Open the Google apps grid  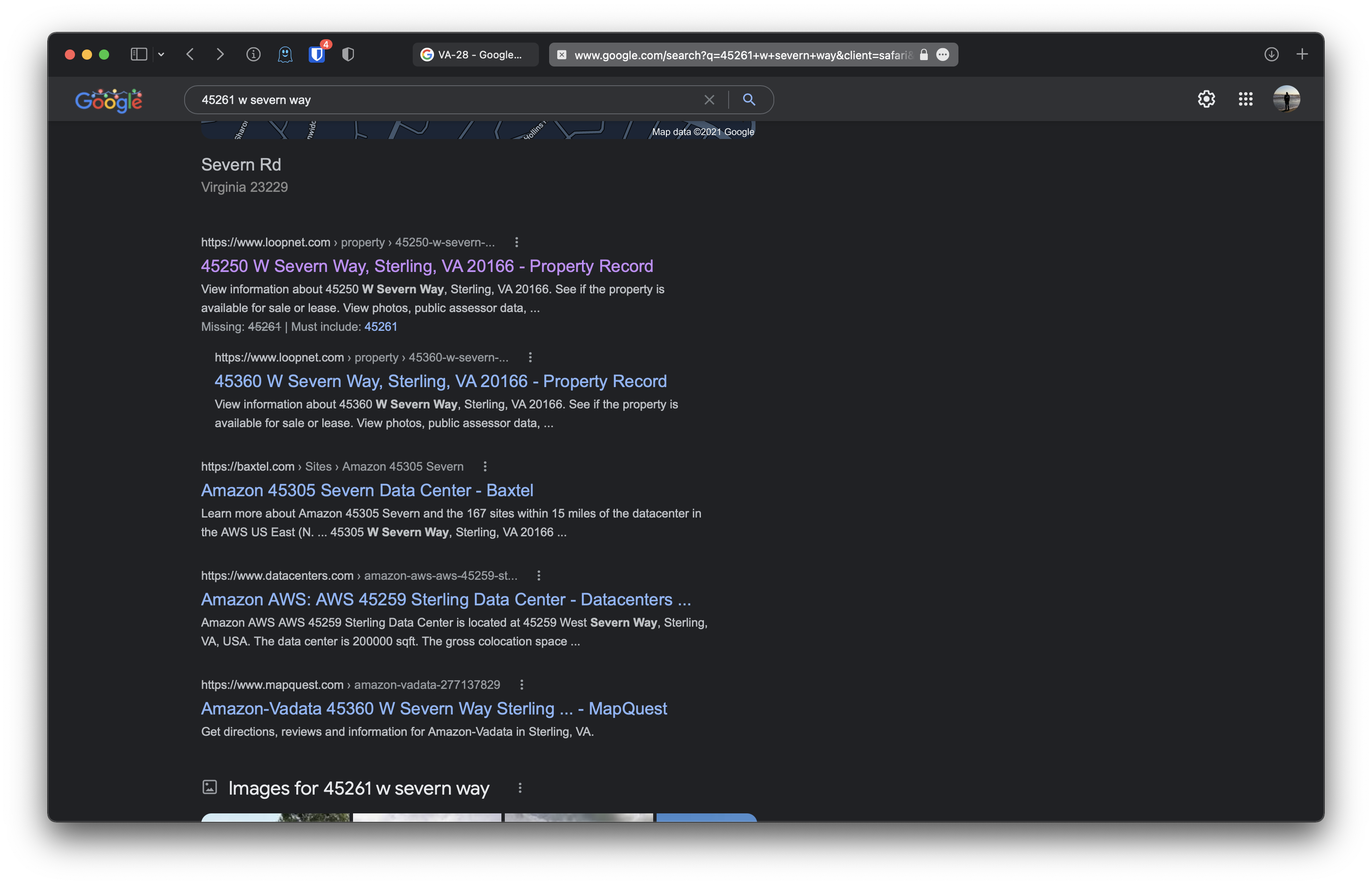coord(1245,99)
